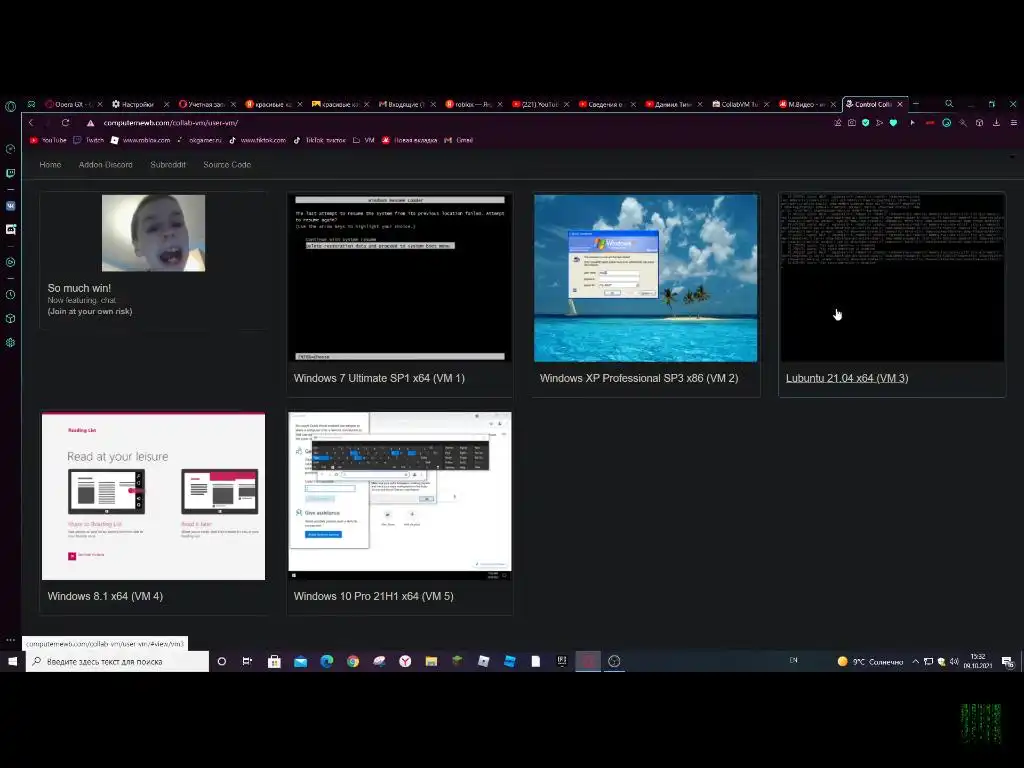This screenshot has height=768, width=1024.
Task: Click the send-flow arrow icon in toolbar
Action: (x=879, y=123)
